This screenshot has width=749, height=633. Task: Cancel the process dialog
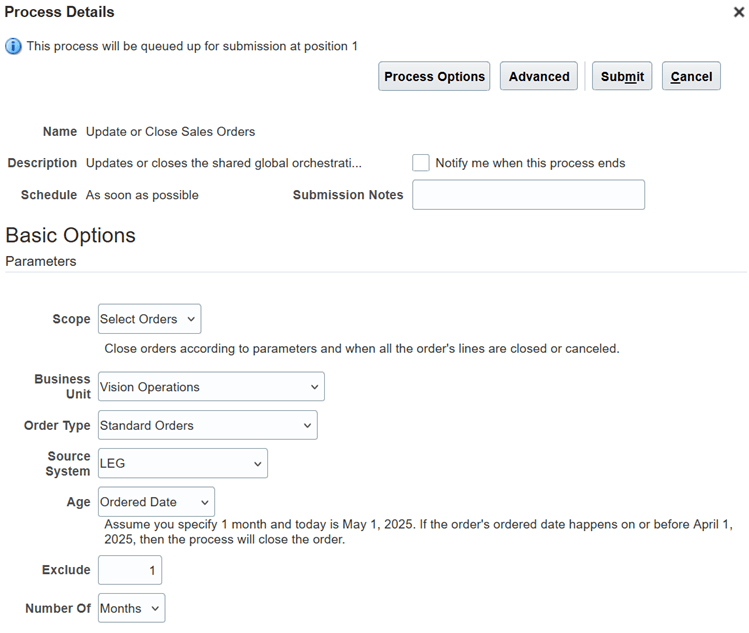691,77
